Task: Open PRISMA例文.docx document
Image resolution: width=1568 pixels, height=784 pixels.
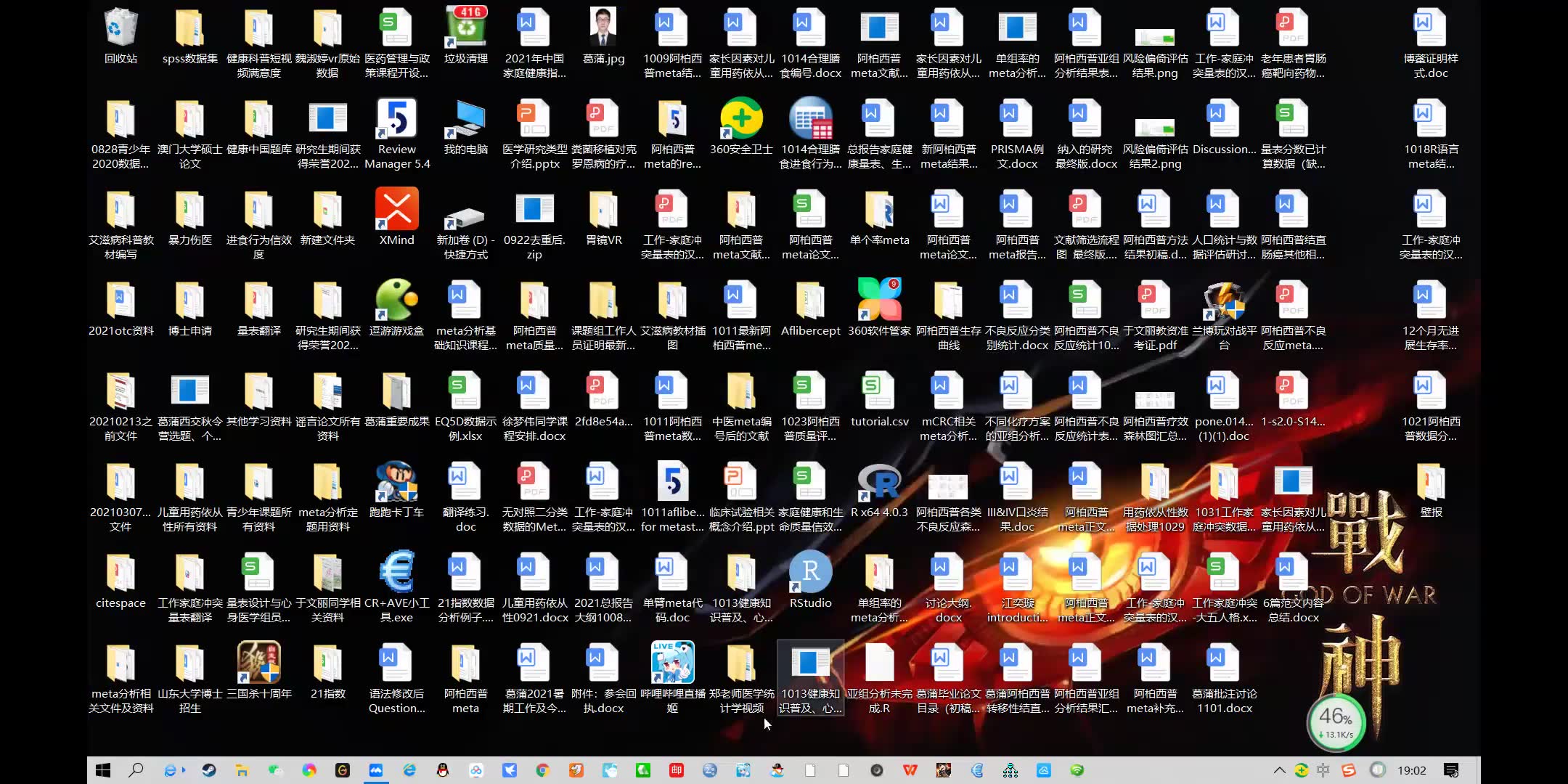Action: pyautogui.click(x=1017, y=134)
